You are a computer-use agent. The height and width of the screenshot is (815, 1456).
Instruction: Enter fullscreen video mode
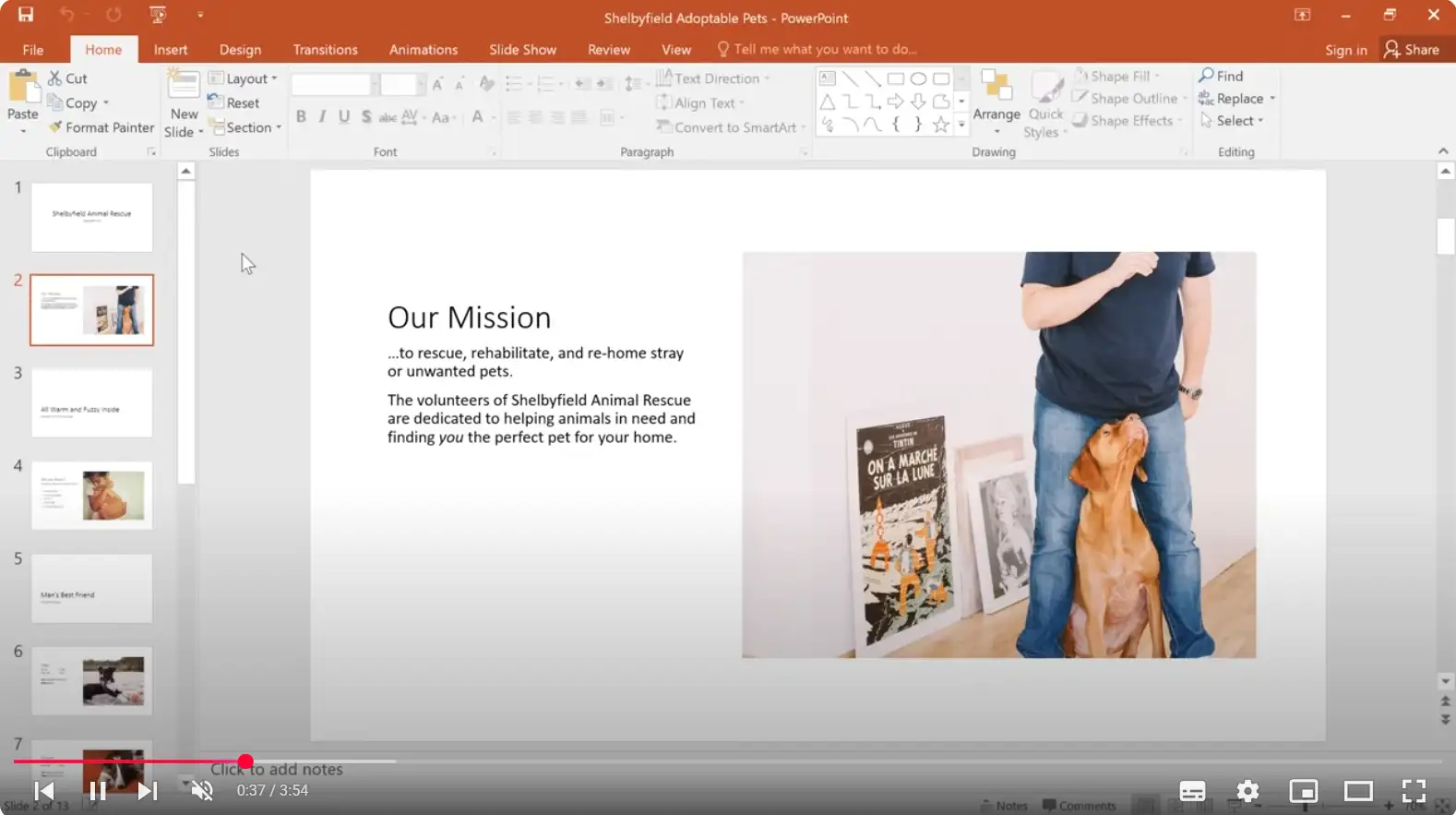(1414, 791)
